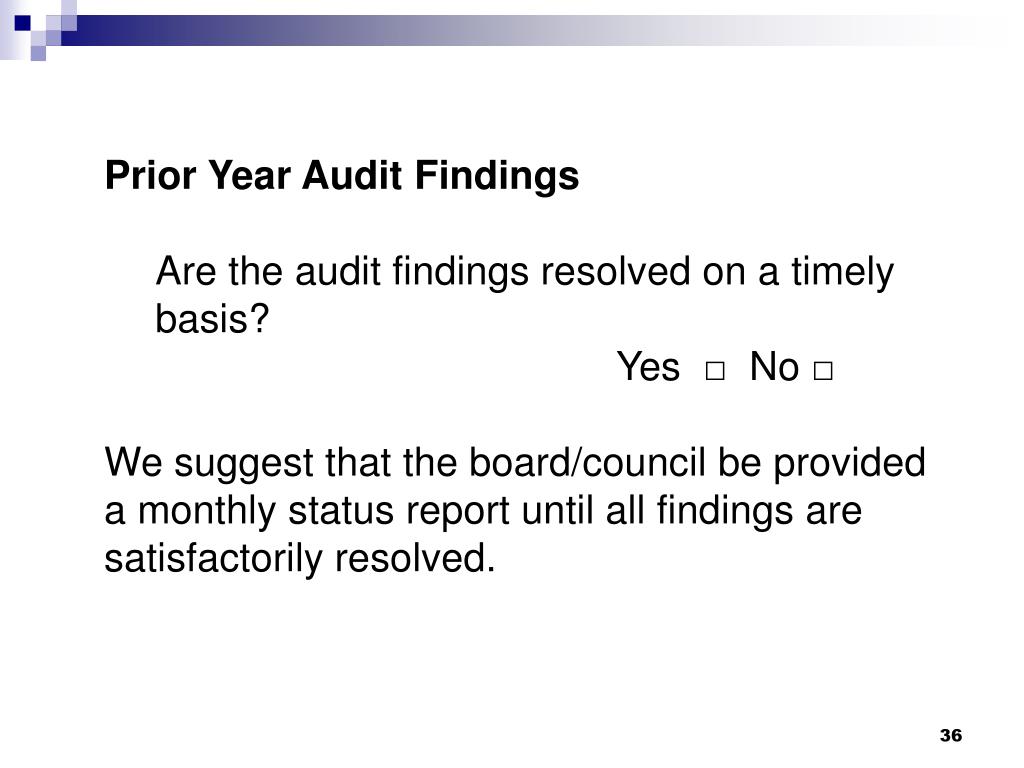Click the 'Yes' label text

[648, 366]
